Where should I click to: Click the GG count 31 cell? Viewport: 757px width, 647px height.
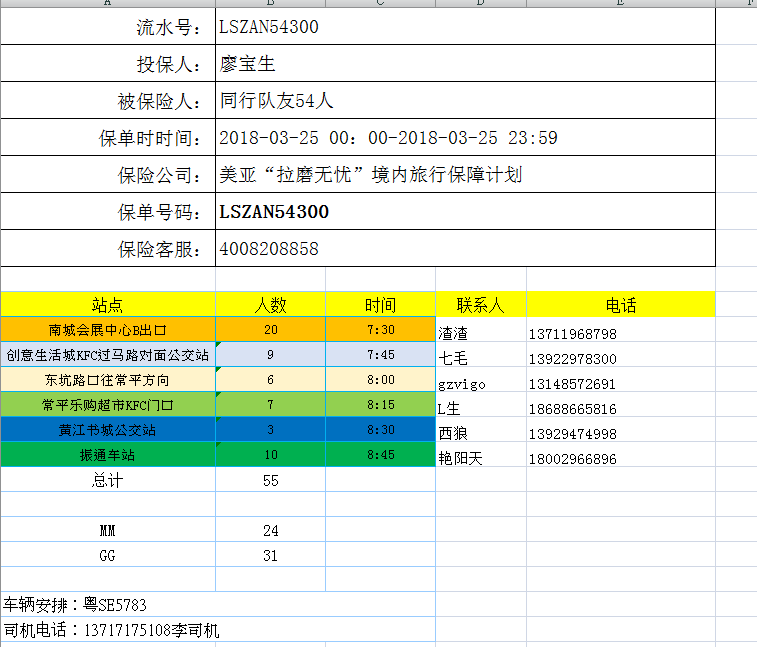coord(270,555)
